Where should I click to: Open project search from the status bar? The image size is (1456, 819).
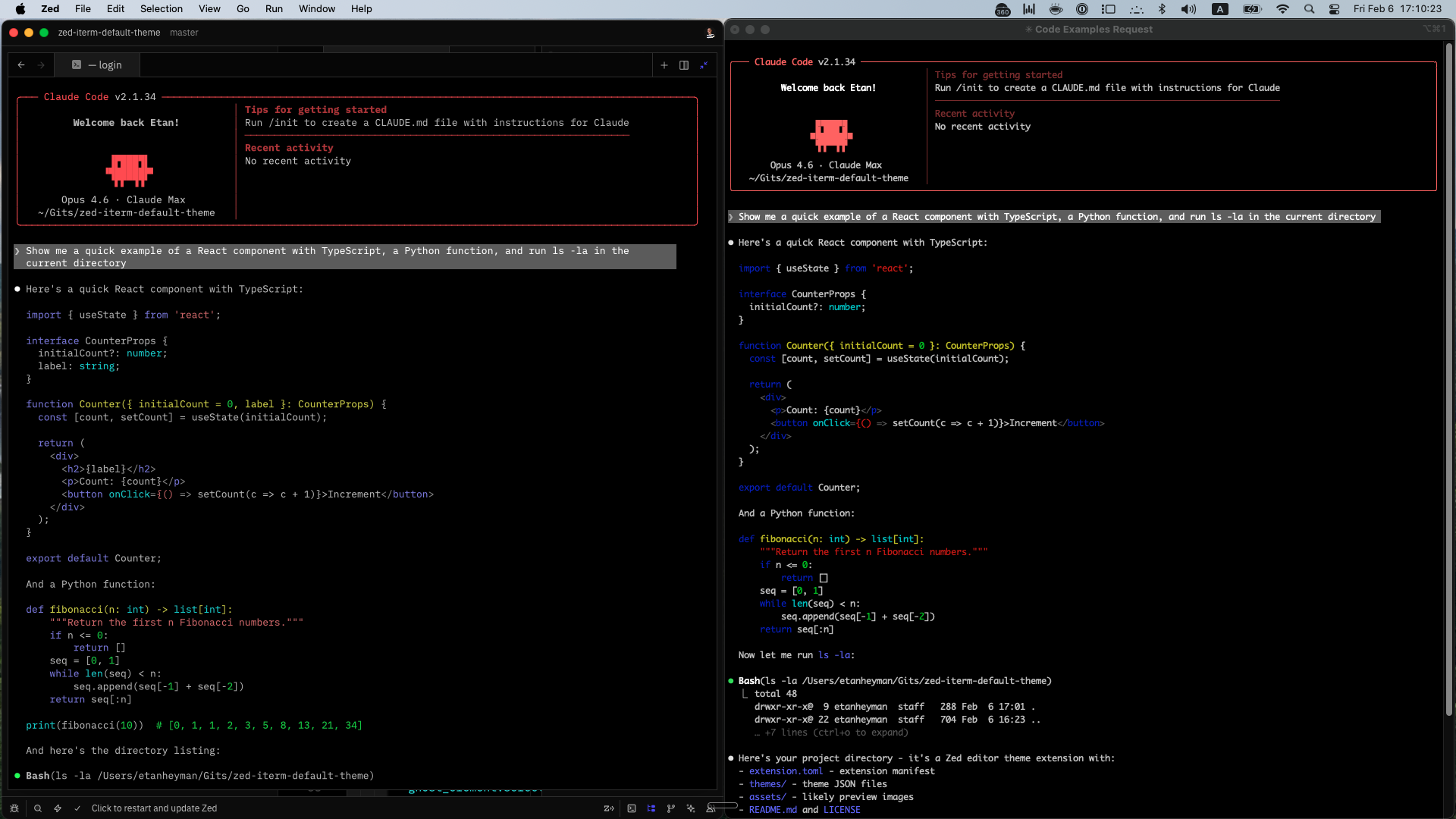[38, 808]
